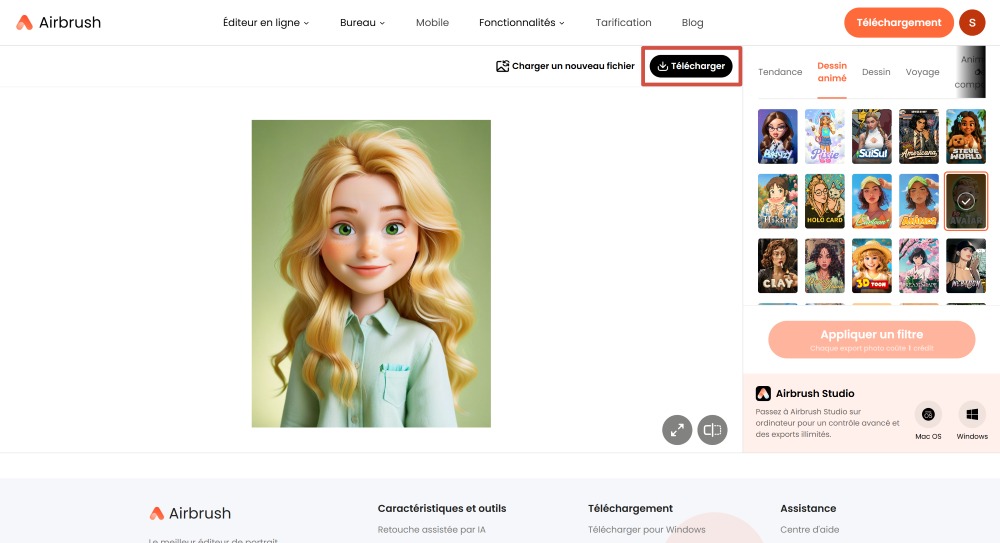Apply the SulSul filter style
Viewport: 1000px width, 543px height.
click(x=872, y=136)
